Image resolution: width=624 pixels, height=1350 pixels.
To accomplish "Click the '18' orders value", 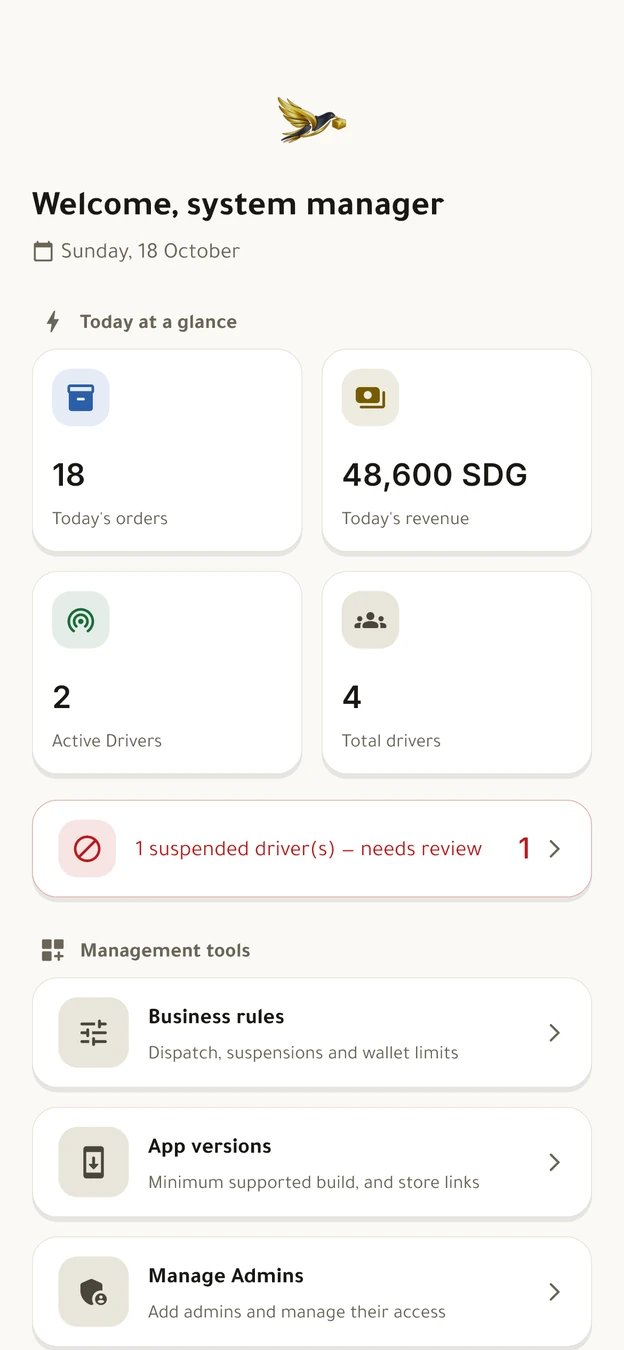I will click(x=69, y=475).
